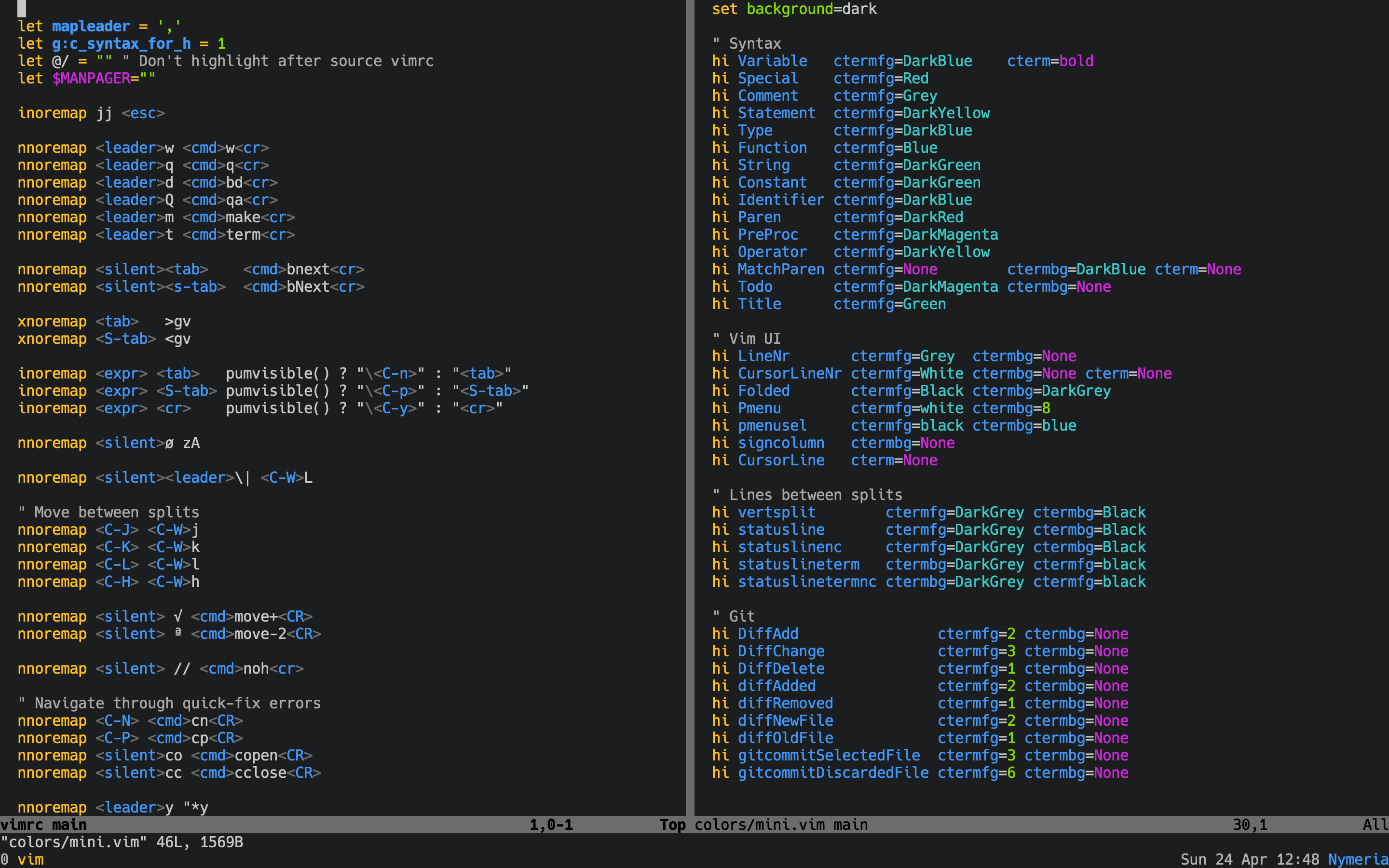Click the 'Sun 24 Apr 12:48' clock text

1250,859
